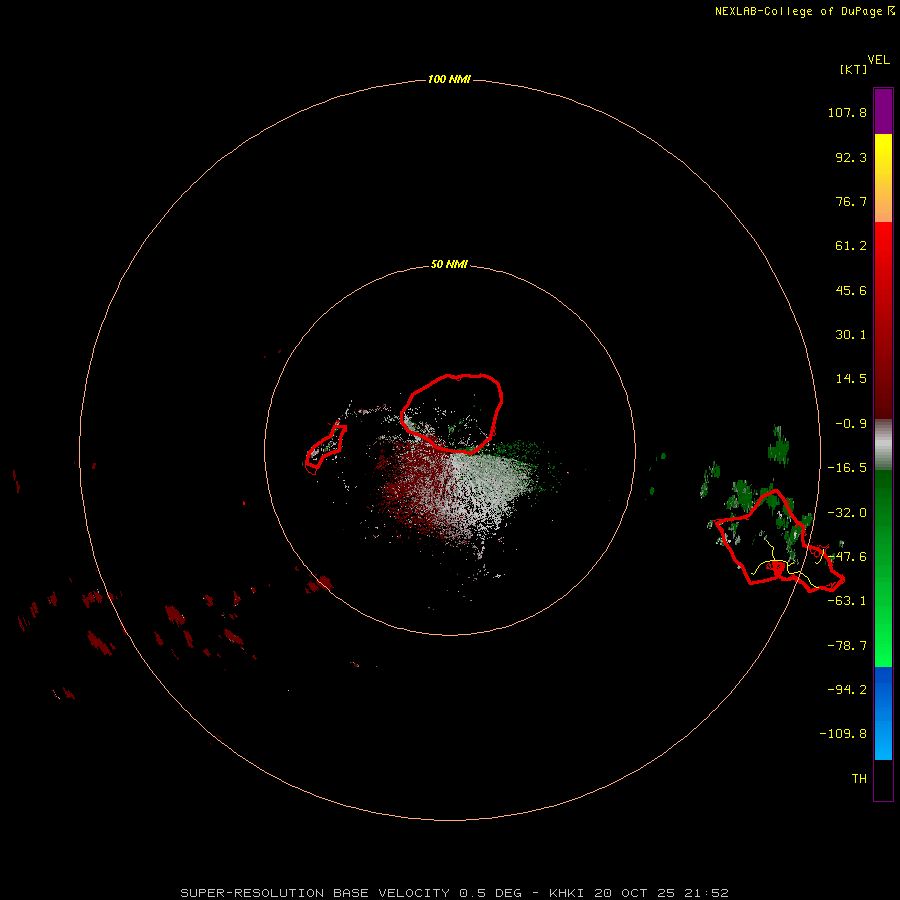This screenshot has width=900, height=900.
Task: Click the -94.2 velocity scale value
Action: pyautogui.click(x=847, y=690)
